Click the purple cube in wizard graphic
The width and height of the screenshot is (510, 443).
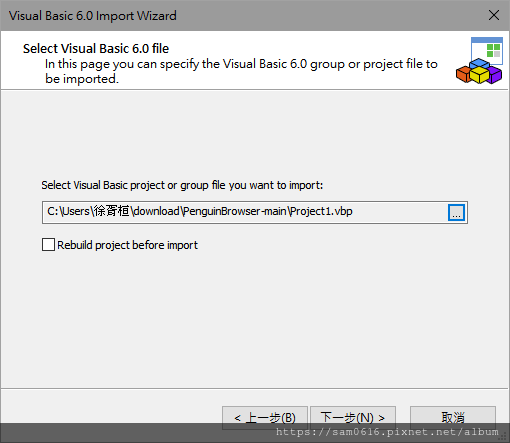tap(495, 74)
